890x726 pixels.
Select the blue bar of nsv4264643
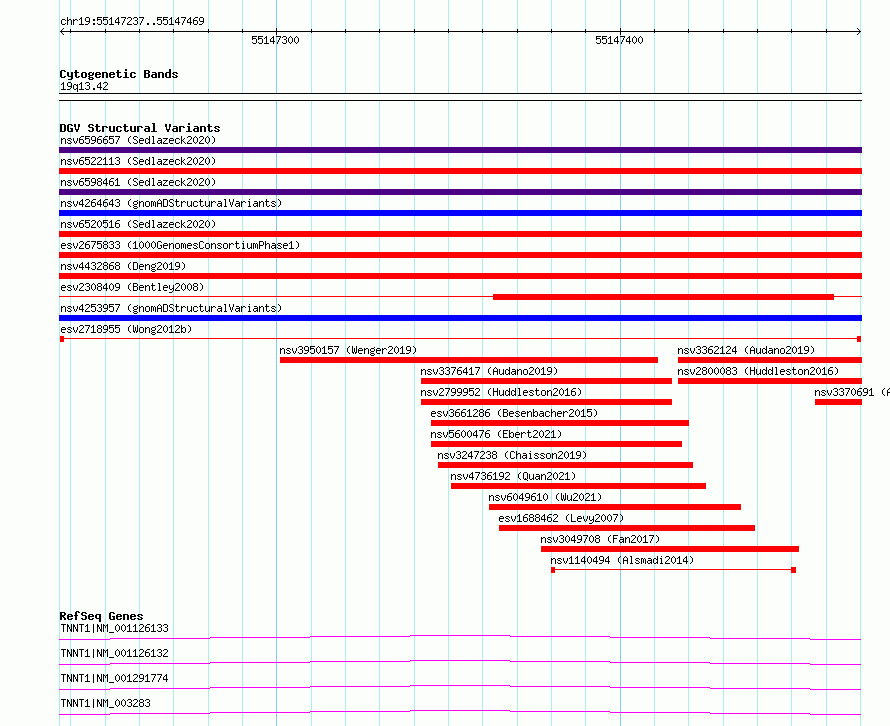pyautogui.click(x=460, y=213)
